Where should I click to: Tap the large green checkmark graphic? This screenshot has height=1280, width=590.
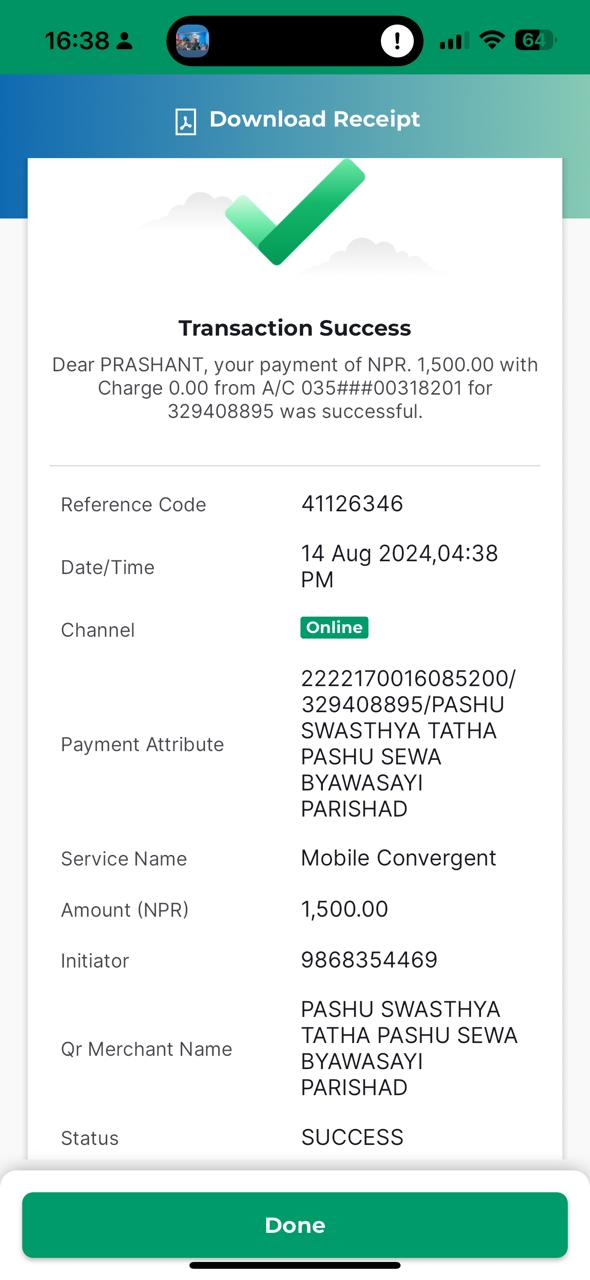point(295,212)
